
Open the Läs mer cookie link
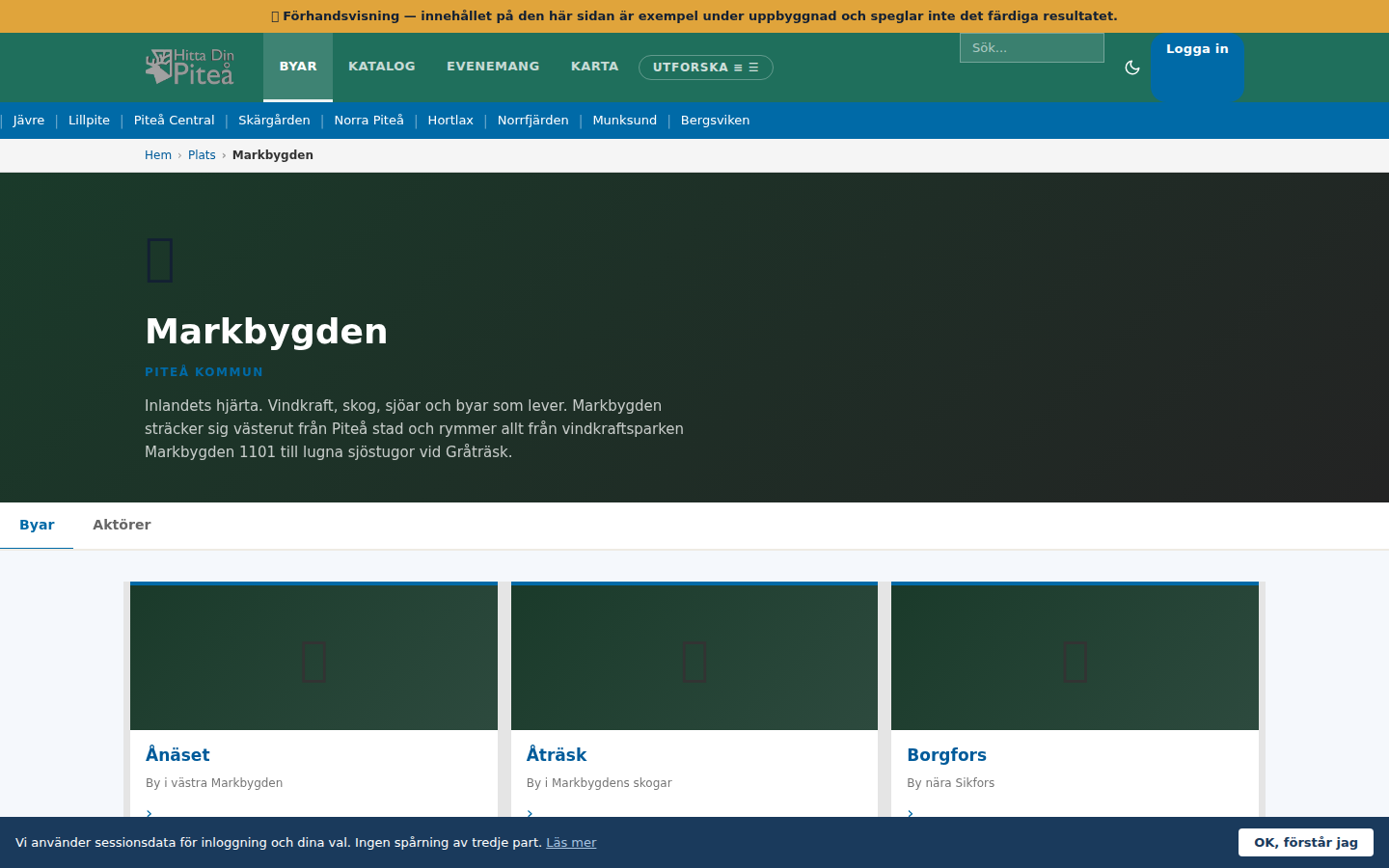point(571,843)
